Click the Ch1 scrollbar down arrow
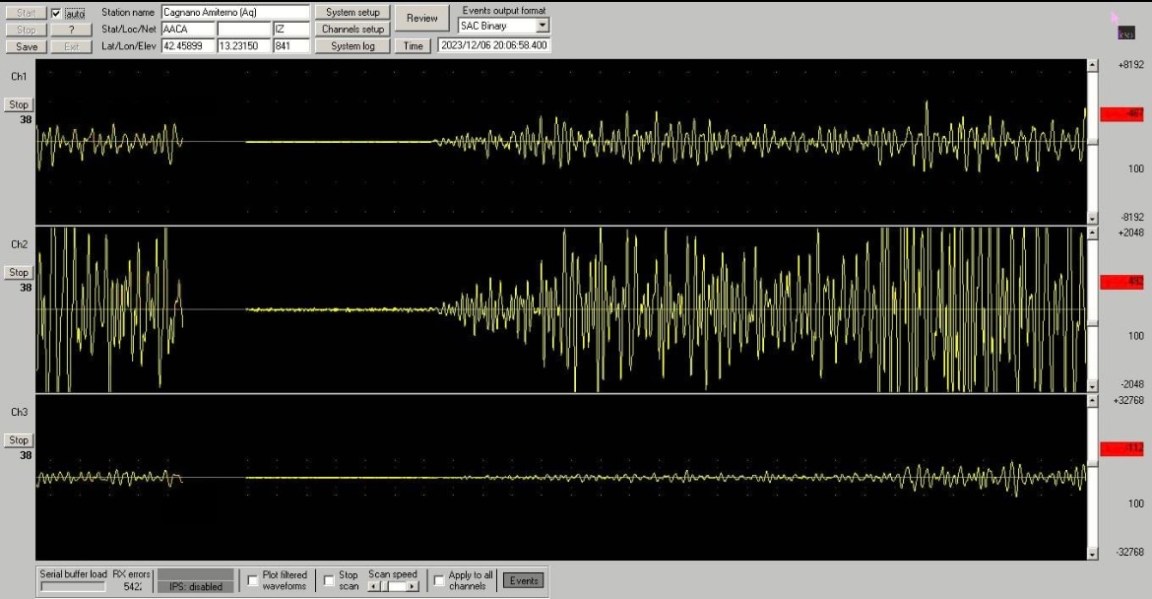The width and height of the screenshot is (1152, 599). tap(1092, 217)
